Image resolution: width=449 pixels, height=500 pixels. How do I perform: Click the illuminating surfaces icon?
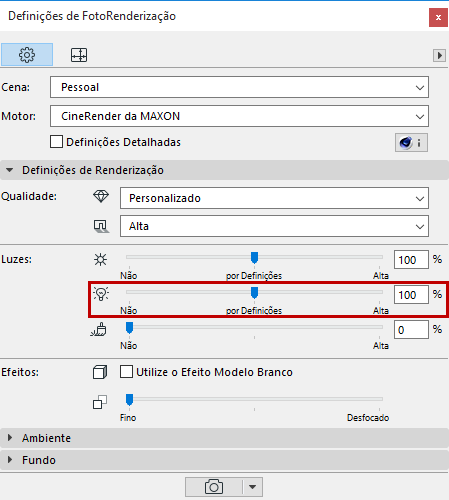(99, 329)
